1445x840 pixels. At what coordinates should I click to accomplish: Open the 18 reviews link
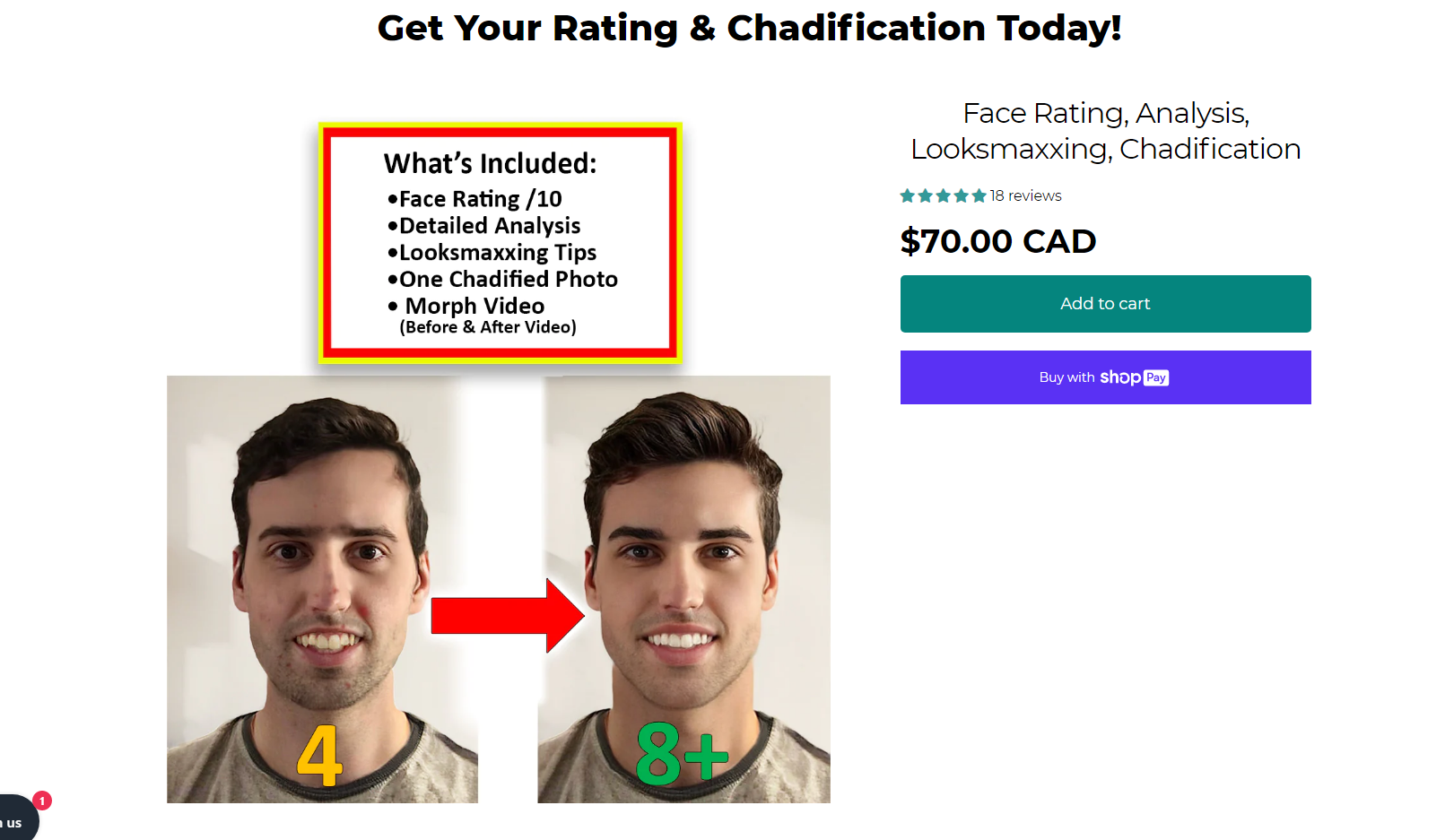1025,195
